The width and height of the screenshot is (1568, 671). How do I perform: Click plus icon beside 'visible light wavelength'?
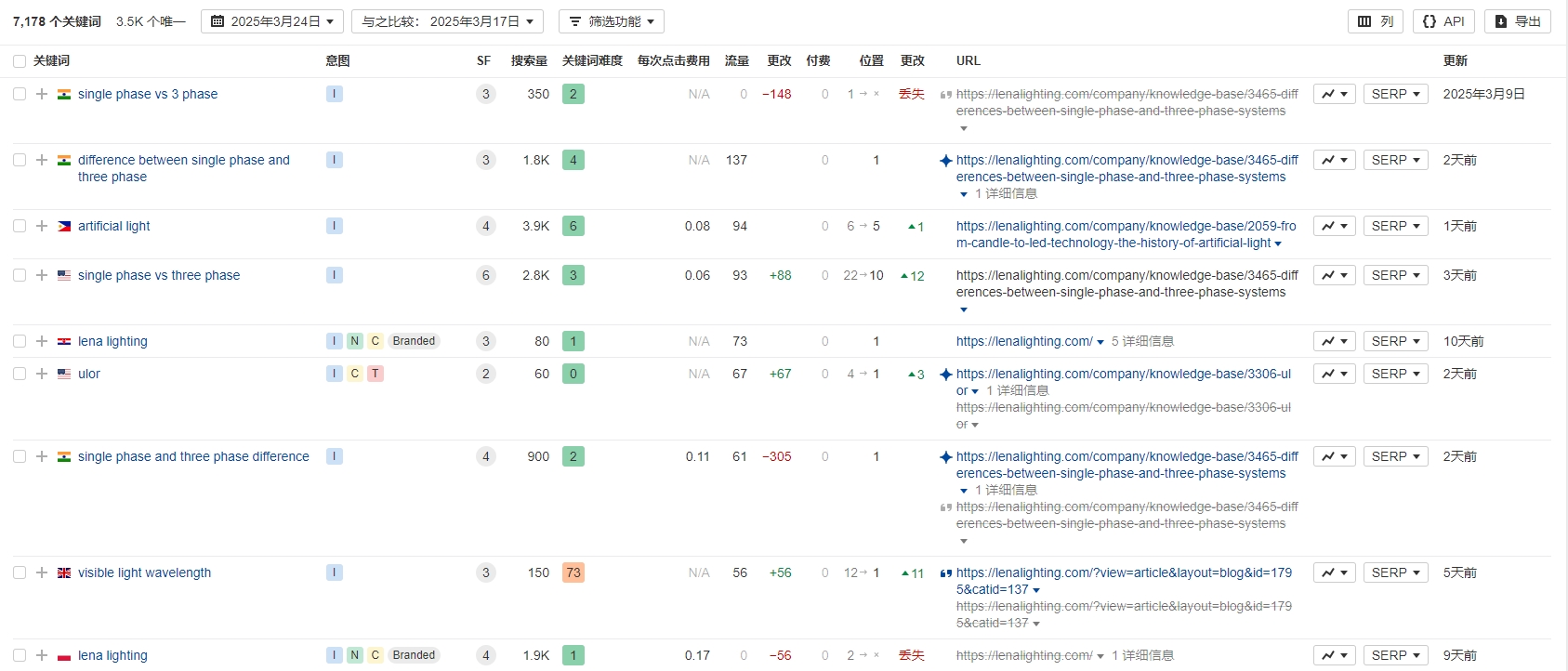42,572
